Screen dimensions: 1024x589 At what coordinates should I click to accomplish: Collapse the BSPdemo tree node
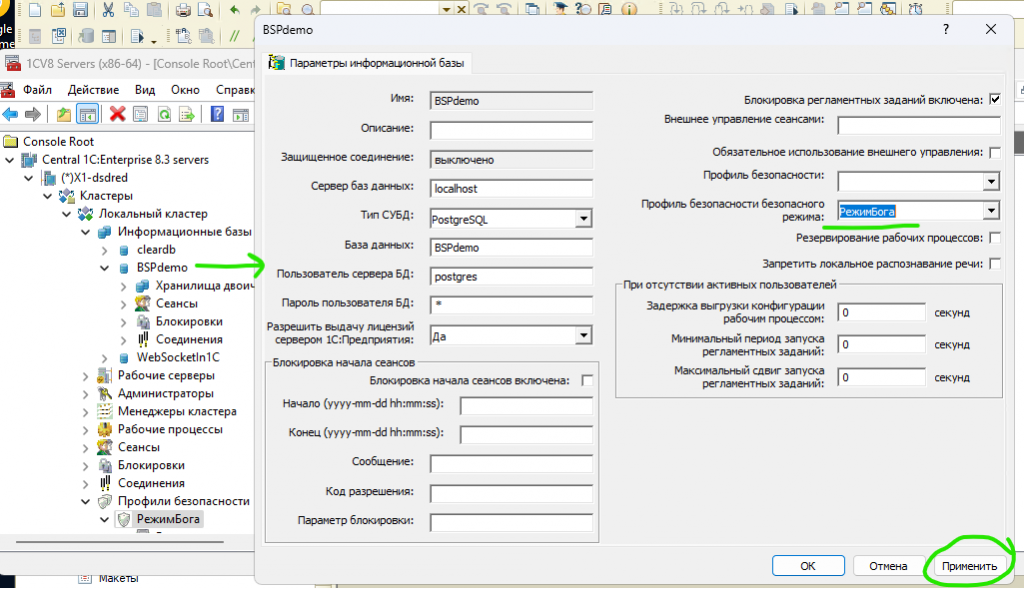tap(104, 268)
